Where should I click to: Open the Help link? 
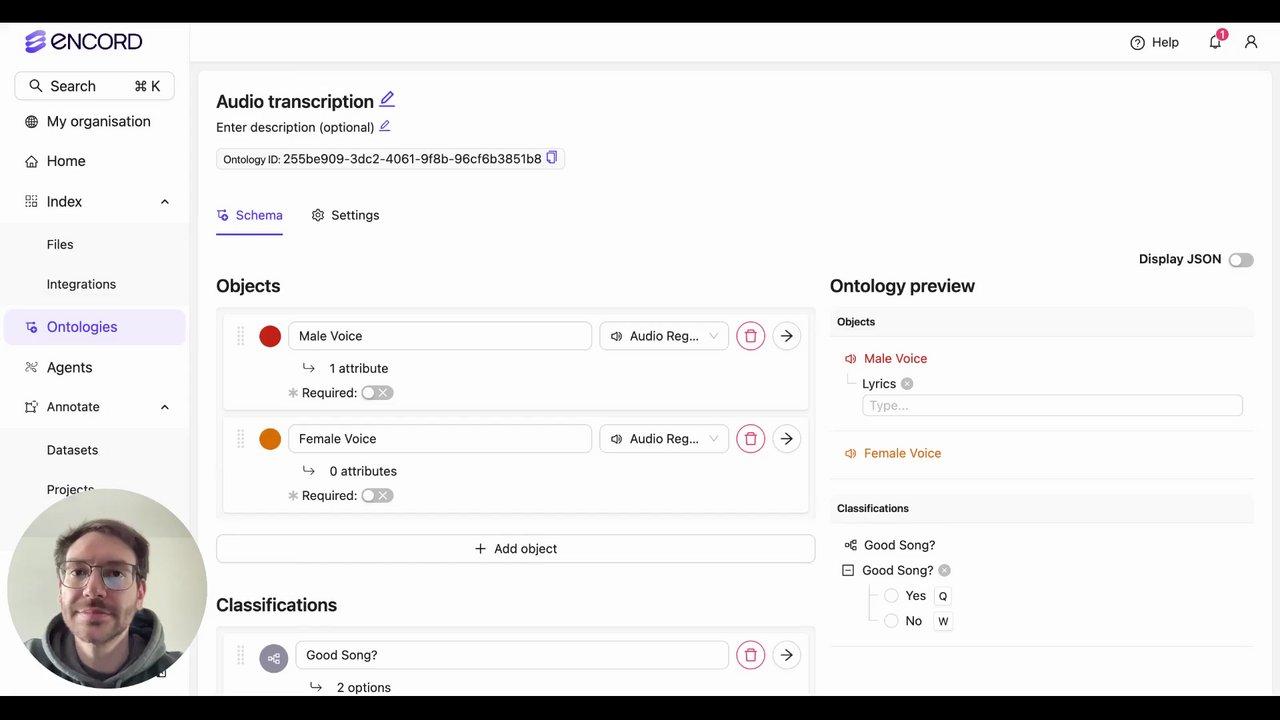[1154, 42]
